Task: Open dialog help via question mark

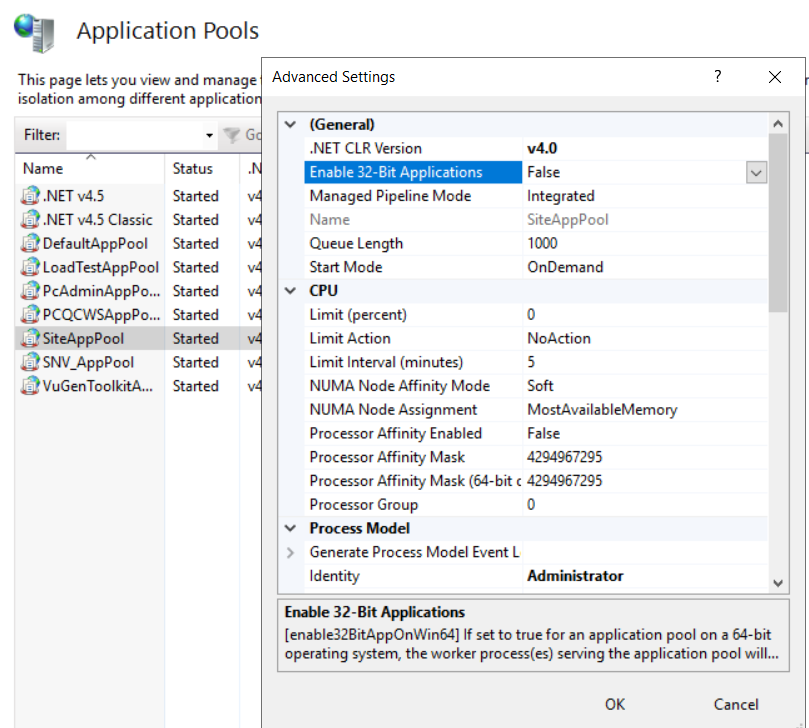Action: tap(717, 76)
